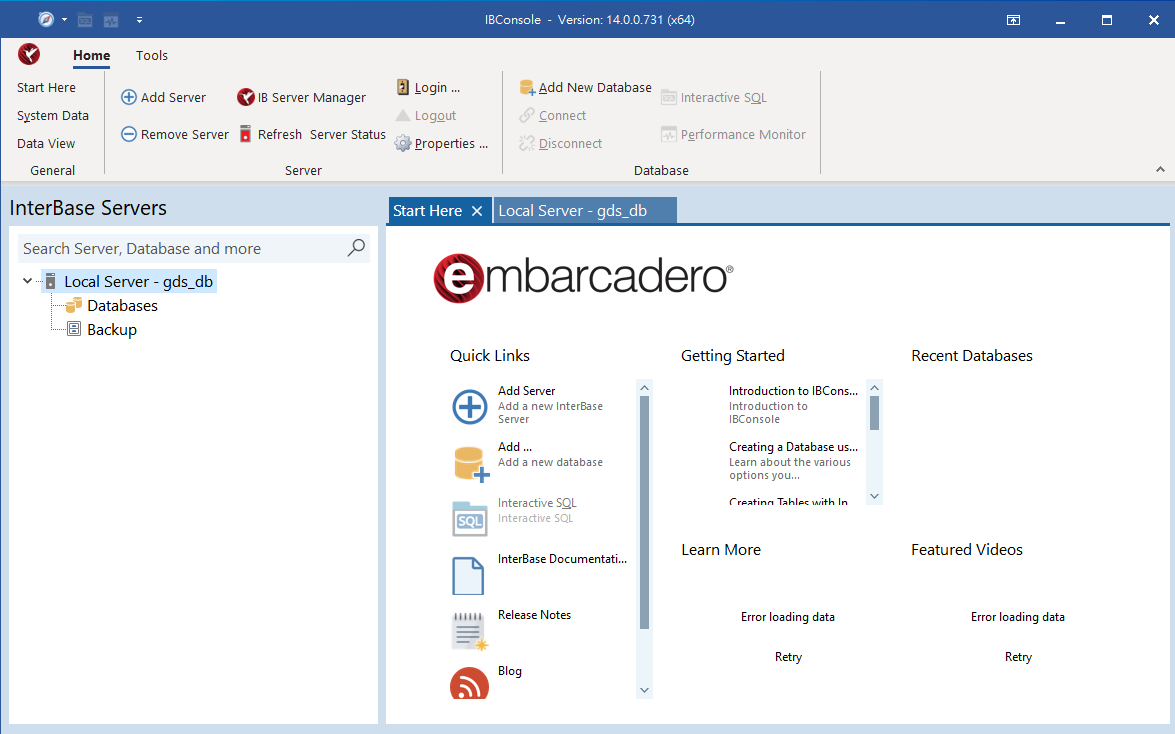1175x734 pixels.
Task: Click the Release Notes notepad icon
Action: pos(470,631)
